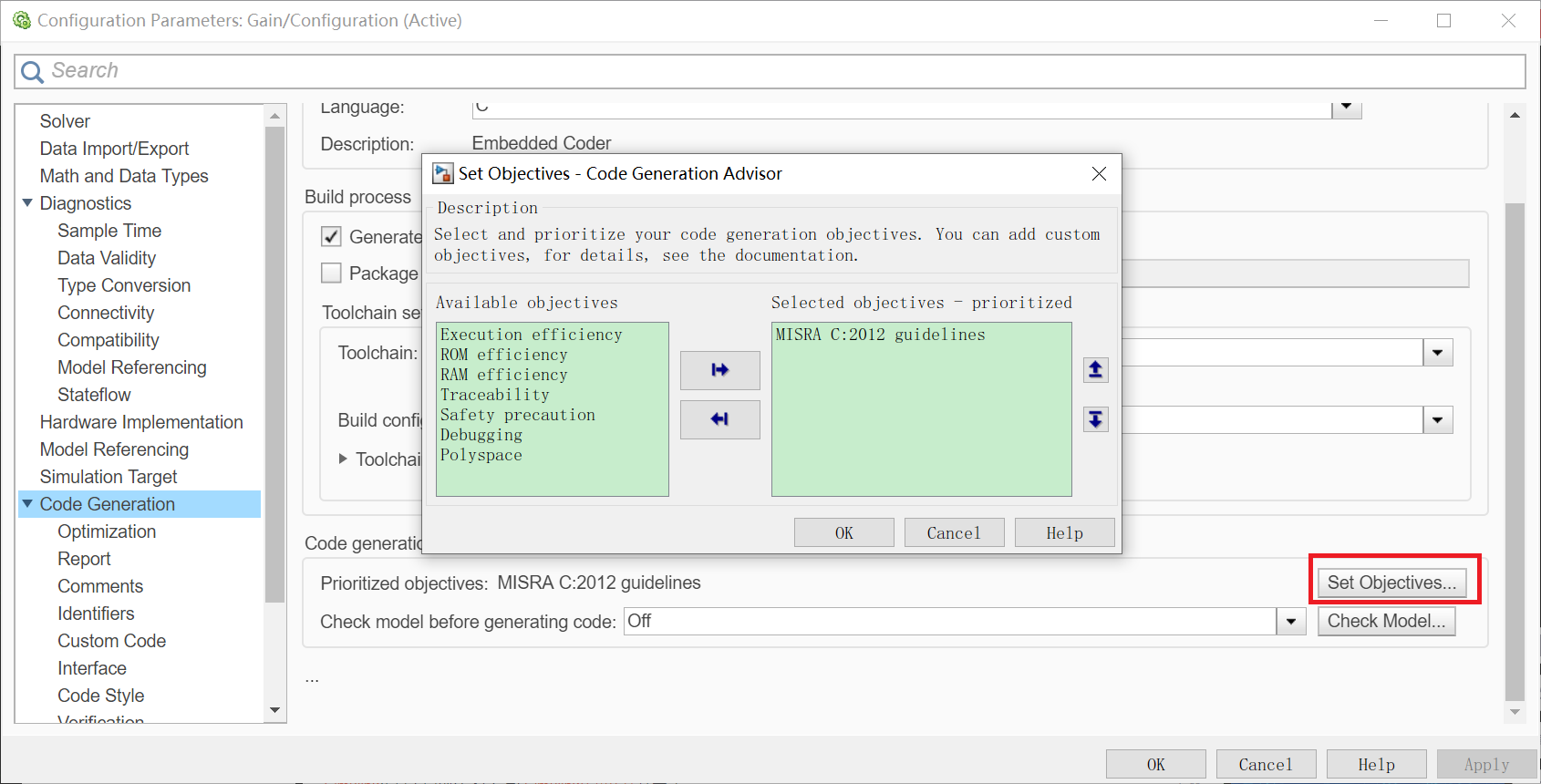
Task: Open Interface settings
Action: coord(92,668)
